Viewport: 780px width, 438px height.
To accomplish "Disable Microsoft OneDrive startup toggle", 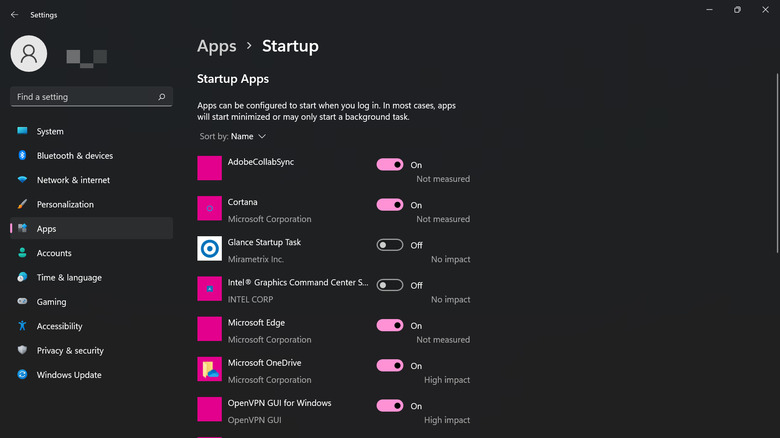I will 390,366.
